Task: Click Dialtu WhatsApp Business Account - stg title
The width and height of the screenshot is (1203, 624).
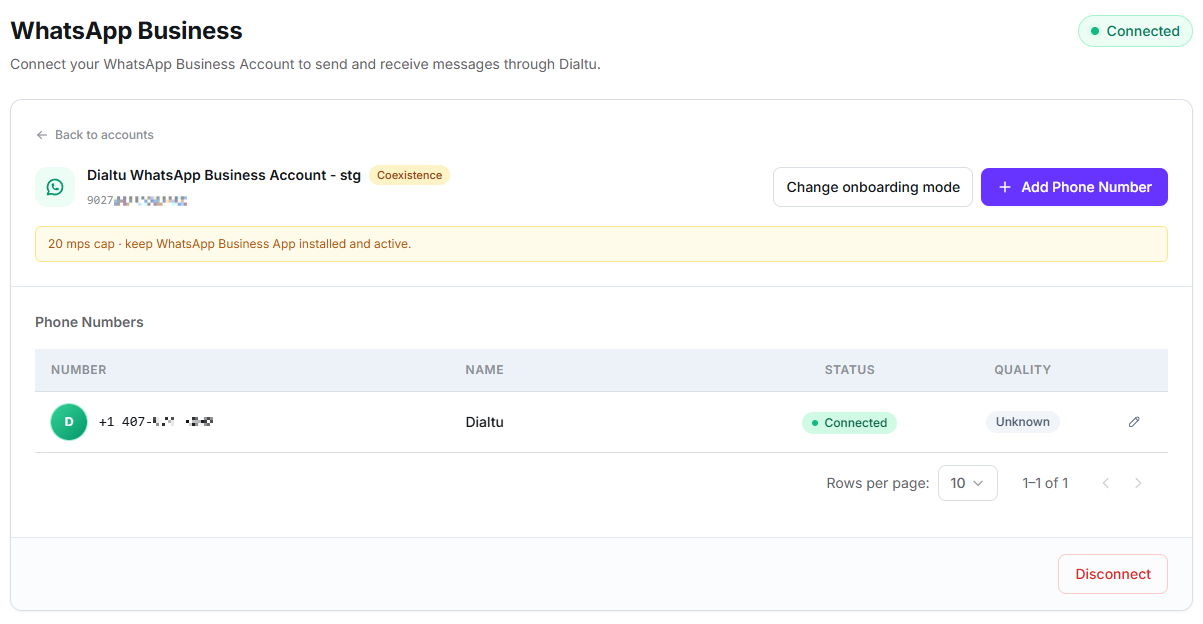Action: pyautogui.click(x=224, y=175)
